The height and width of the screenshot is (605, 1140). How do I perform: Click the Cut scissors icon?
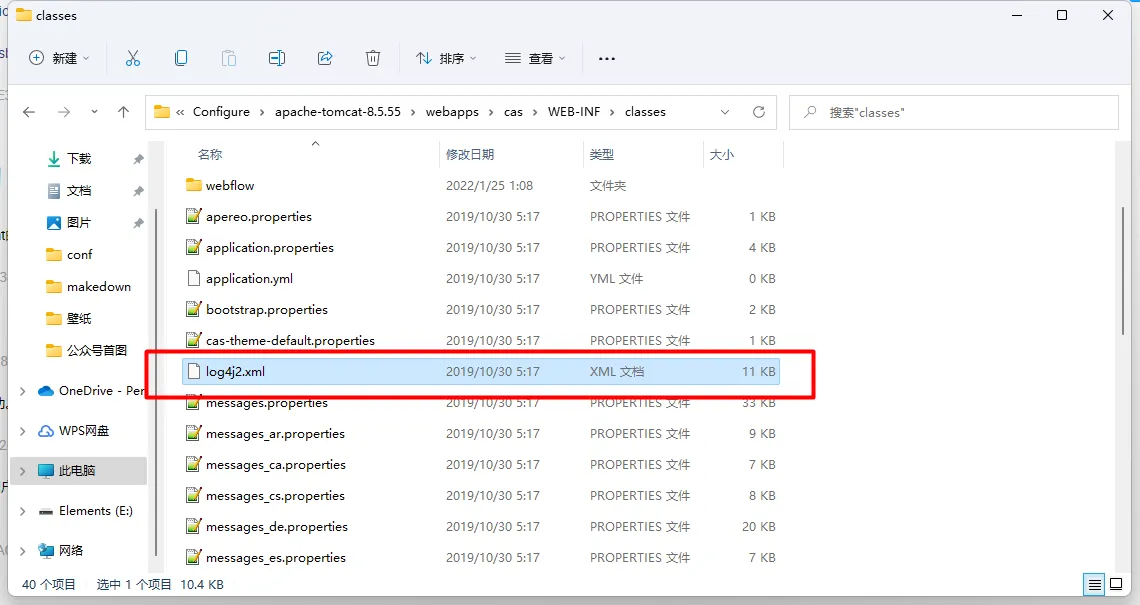[132, 58]
